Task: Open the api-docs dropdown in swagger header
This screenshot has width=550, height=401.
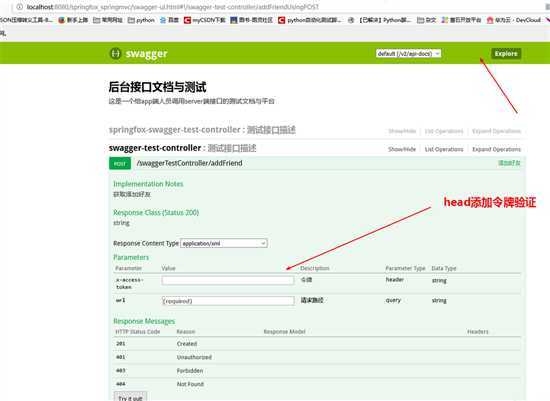Action: [x=408, y=54]
